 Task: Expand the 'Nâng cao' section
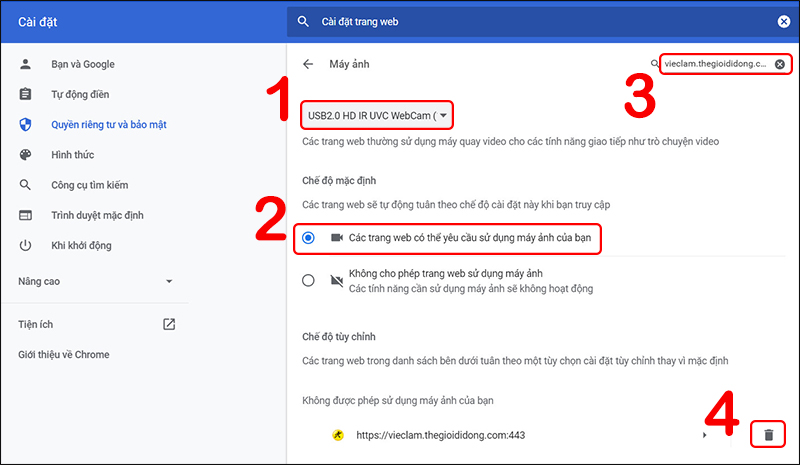[95, 281]
